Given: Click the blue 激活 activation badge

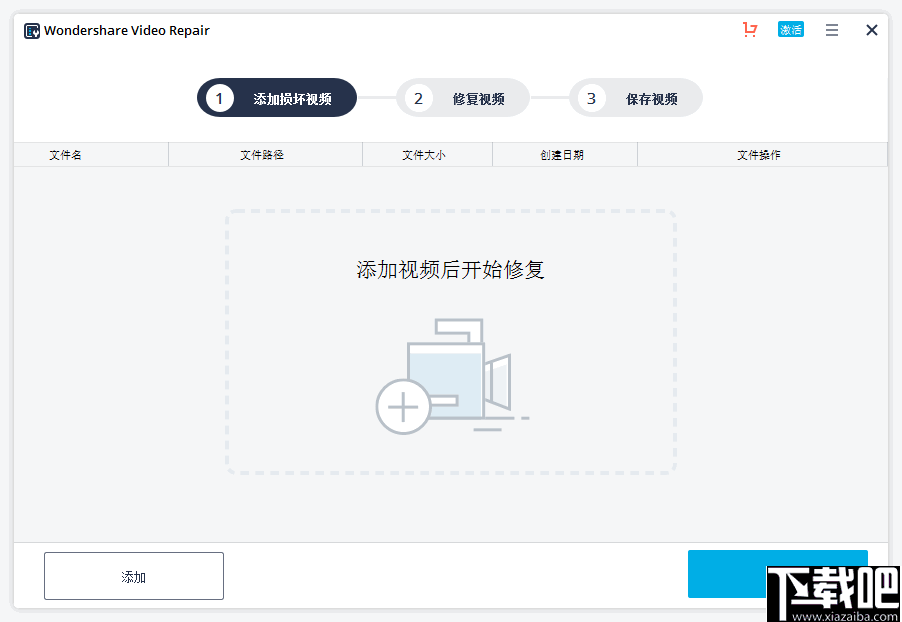Looking at the screenshot, I should point(791,30).
